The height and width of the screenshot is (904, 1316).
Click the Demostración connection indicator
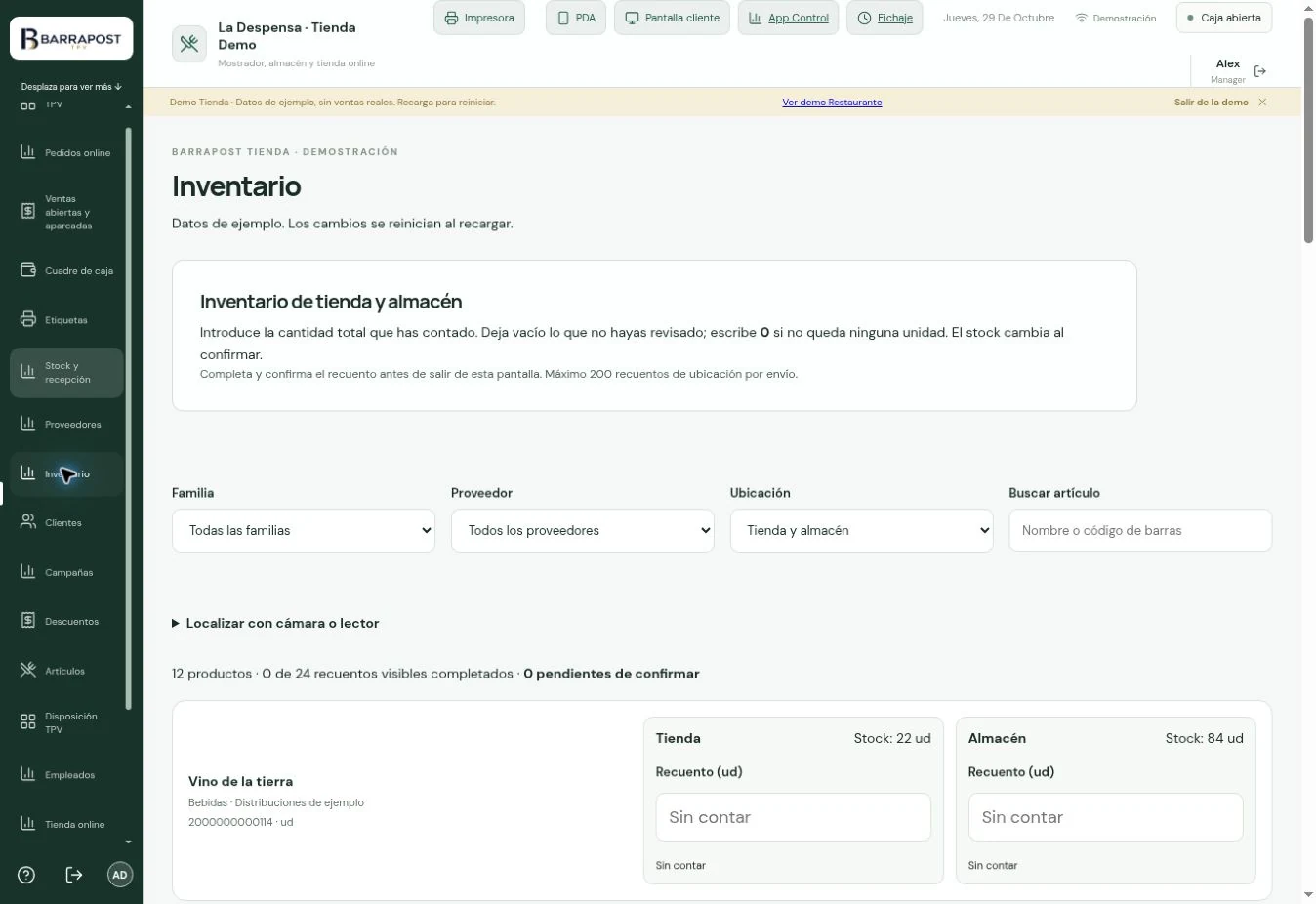[x=1115, y=19]
